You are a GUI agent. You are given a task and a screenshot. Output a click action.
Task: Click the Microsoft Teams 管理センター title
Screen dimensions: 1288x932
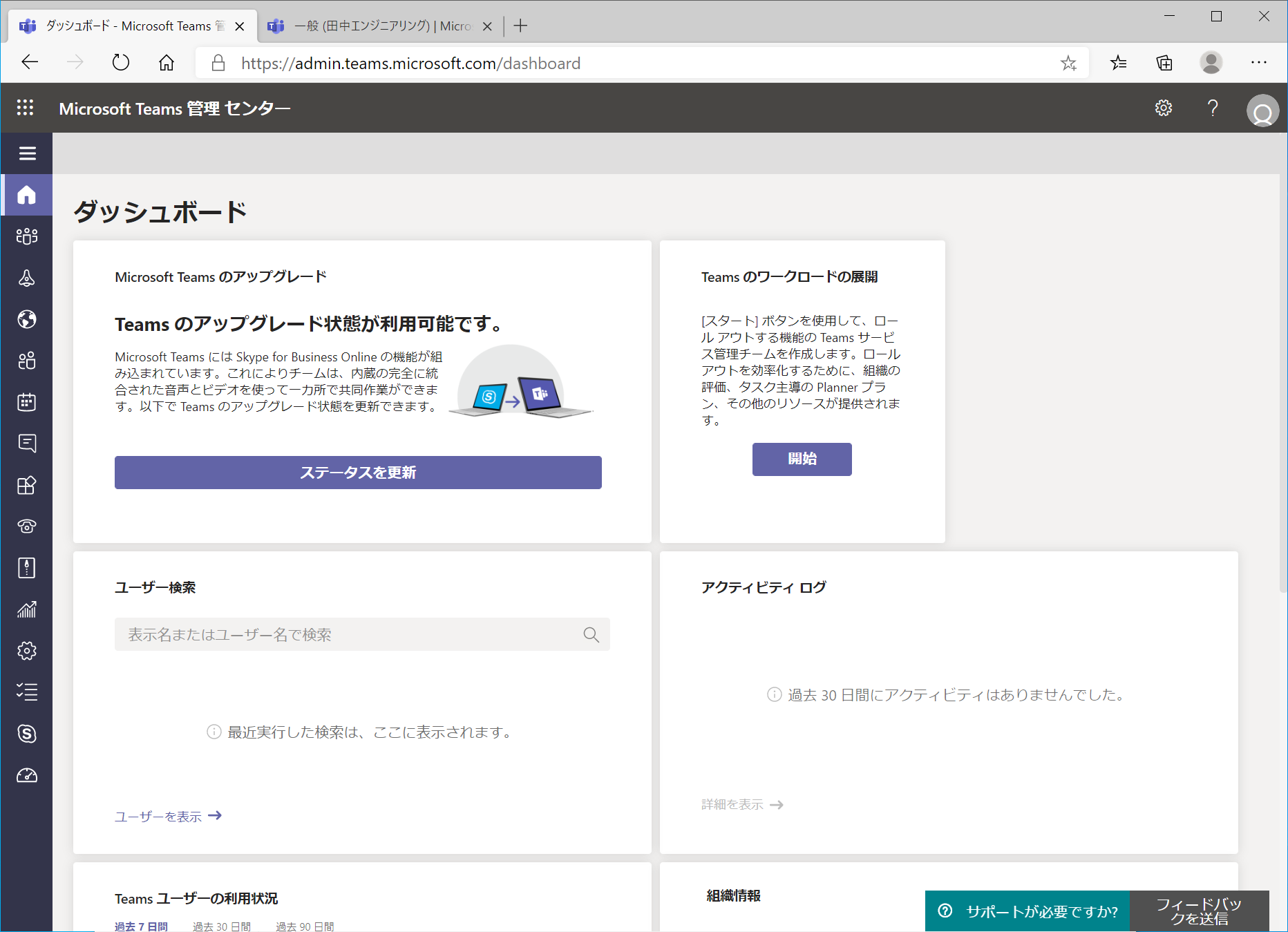click(x=175, y=108)
